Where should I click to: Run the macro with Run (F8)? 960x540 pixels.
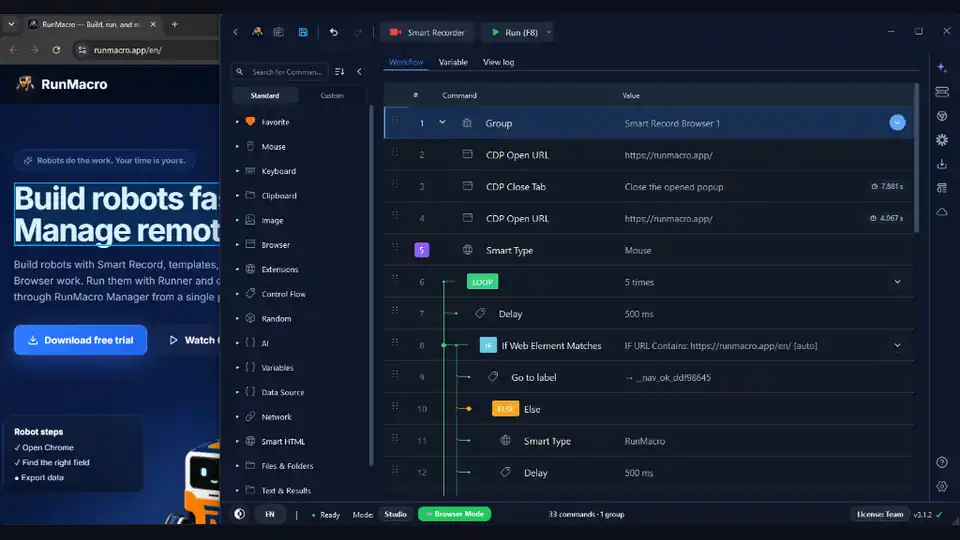(x=514, y=32)
